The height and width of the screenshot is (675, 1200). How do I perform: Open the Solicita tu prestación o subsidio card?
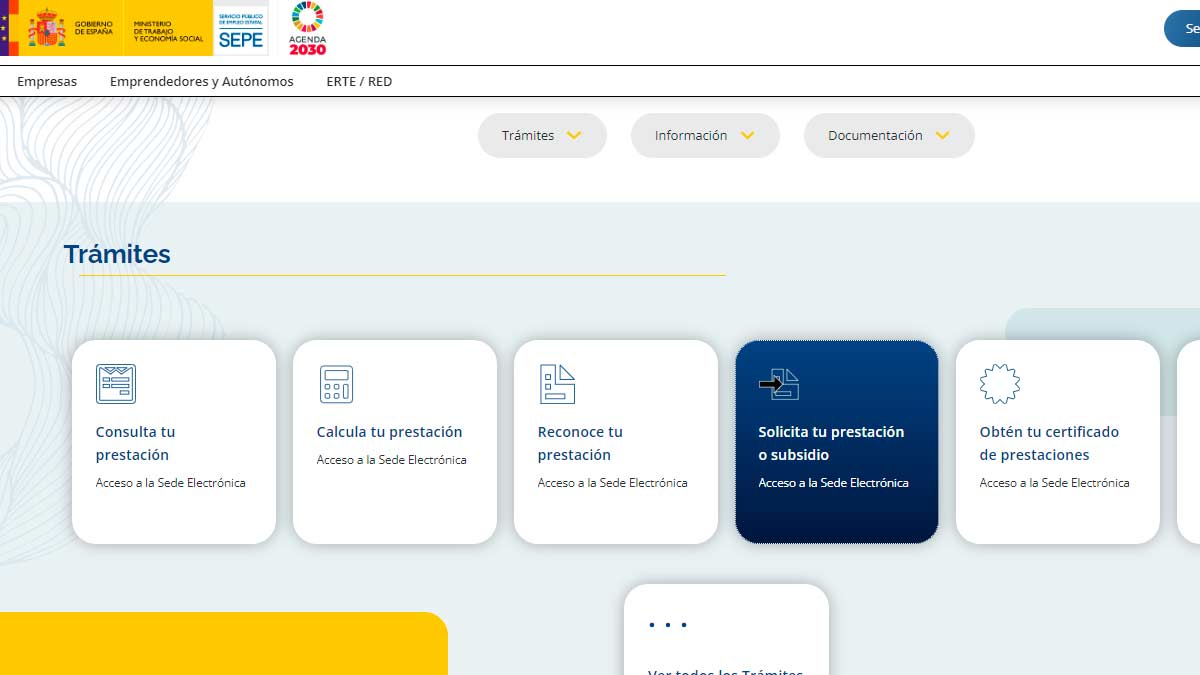click(837, 442)
